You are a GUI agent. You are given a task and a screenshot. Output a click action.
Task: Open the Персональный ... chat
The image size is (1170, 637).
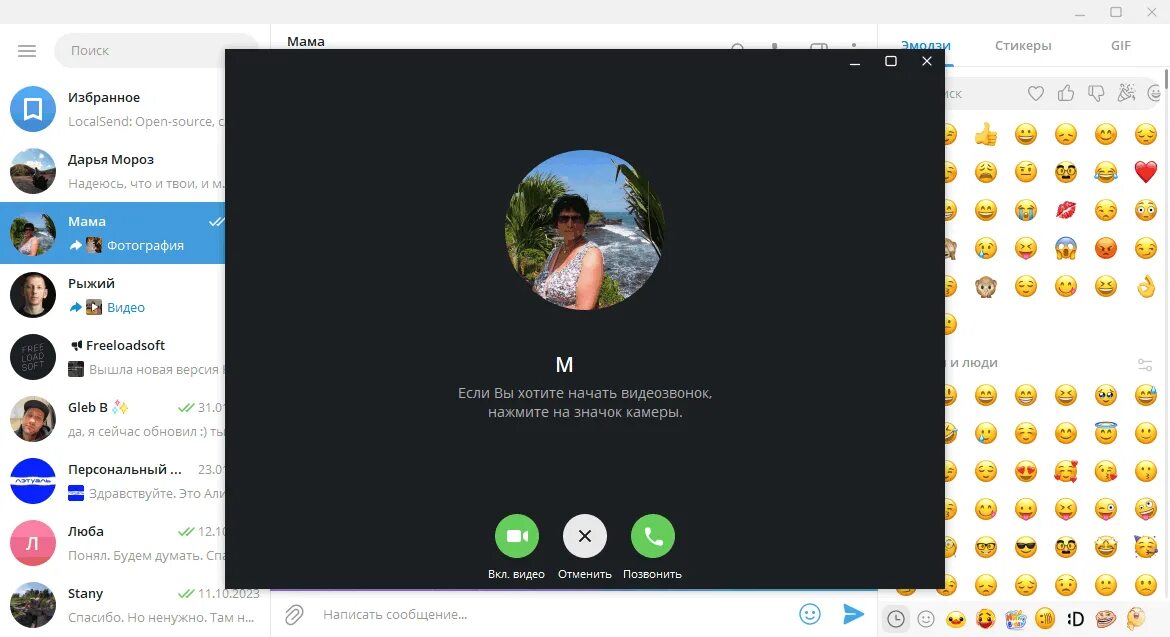pos(113,480)
